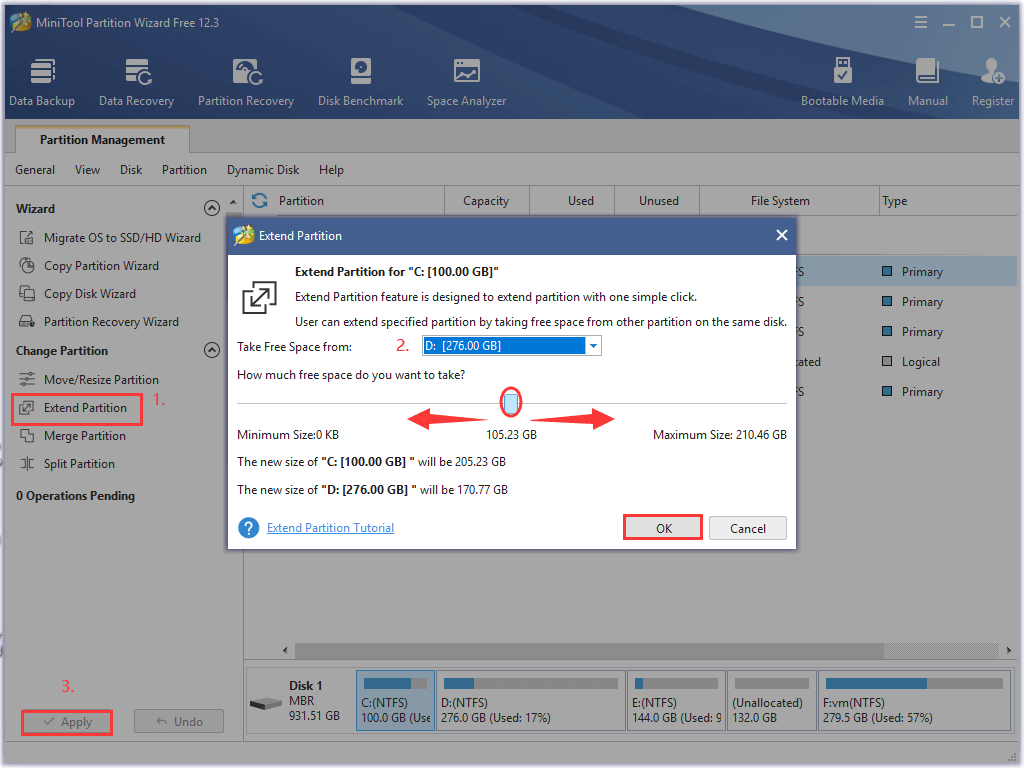Click the Capacity column header

(x=486, y=200)
